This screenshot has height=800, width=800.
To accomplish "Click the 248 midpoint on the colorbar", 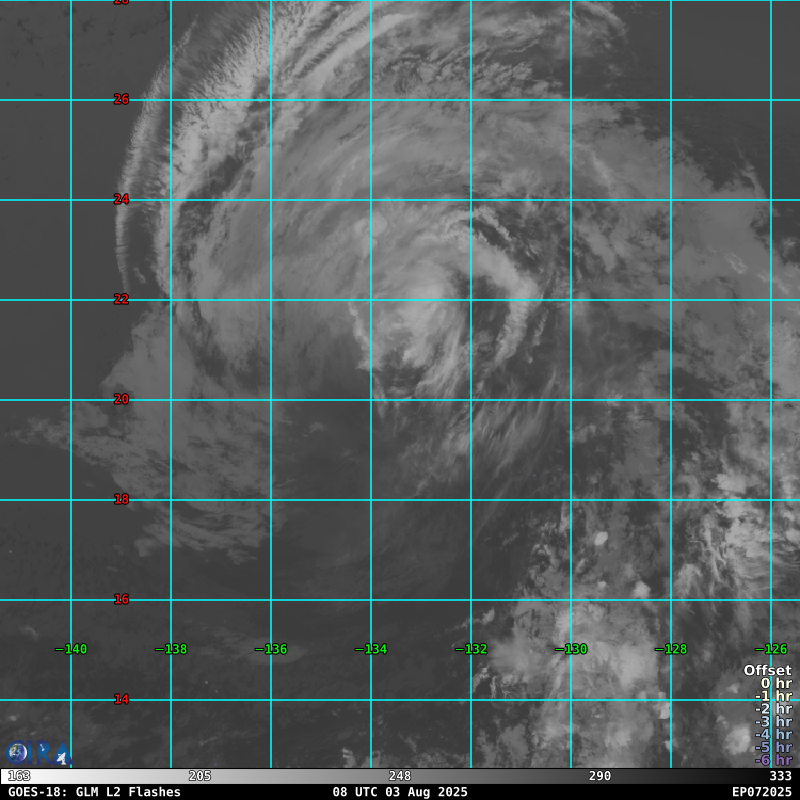I will click(399, 776).
